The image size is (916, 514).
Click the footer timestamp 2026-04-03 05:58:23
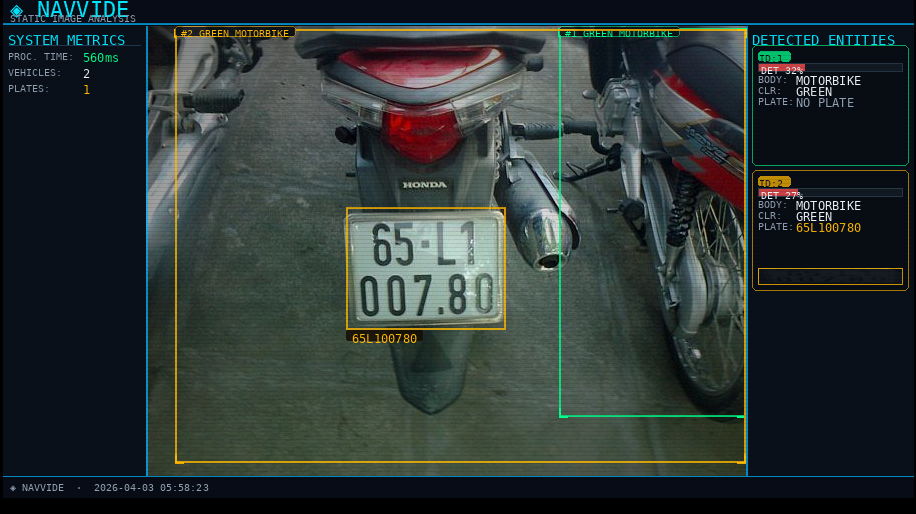(151, 488)
